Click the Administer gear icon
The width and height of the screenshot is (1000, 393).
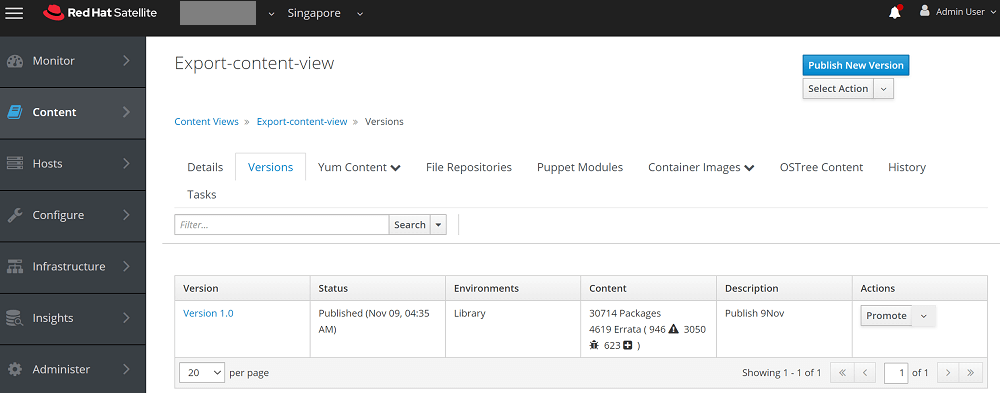pyautogui.click(x=15, y=369)
